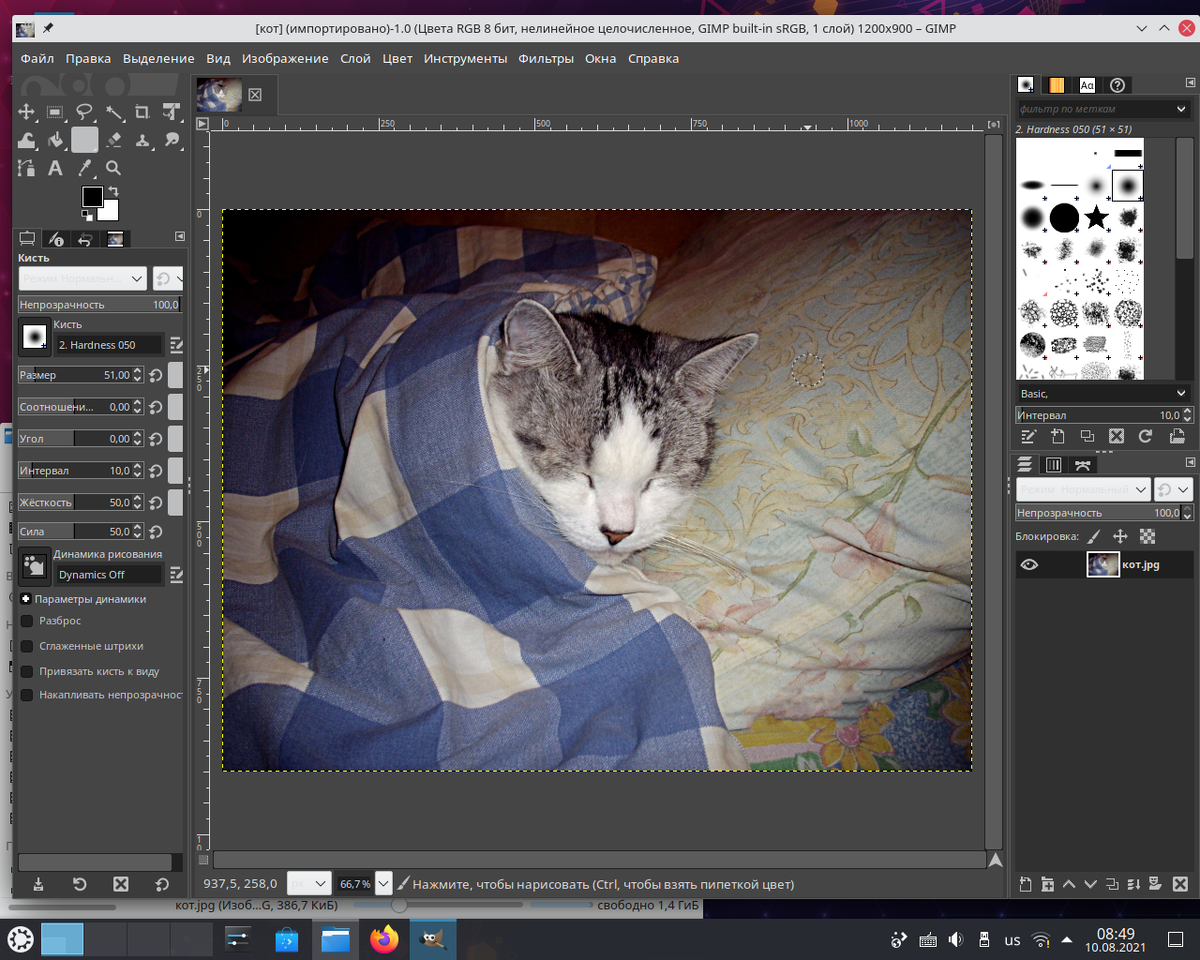Viewport: 1200px width, 960px height.
Task: Toggle lock alpha channel checkerboard icon
Action: 1147,537
